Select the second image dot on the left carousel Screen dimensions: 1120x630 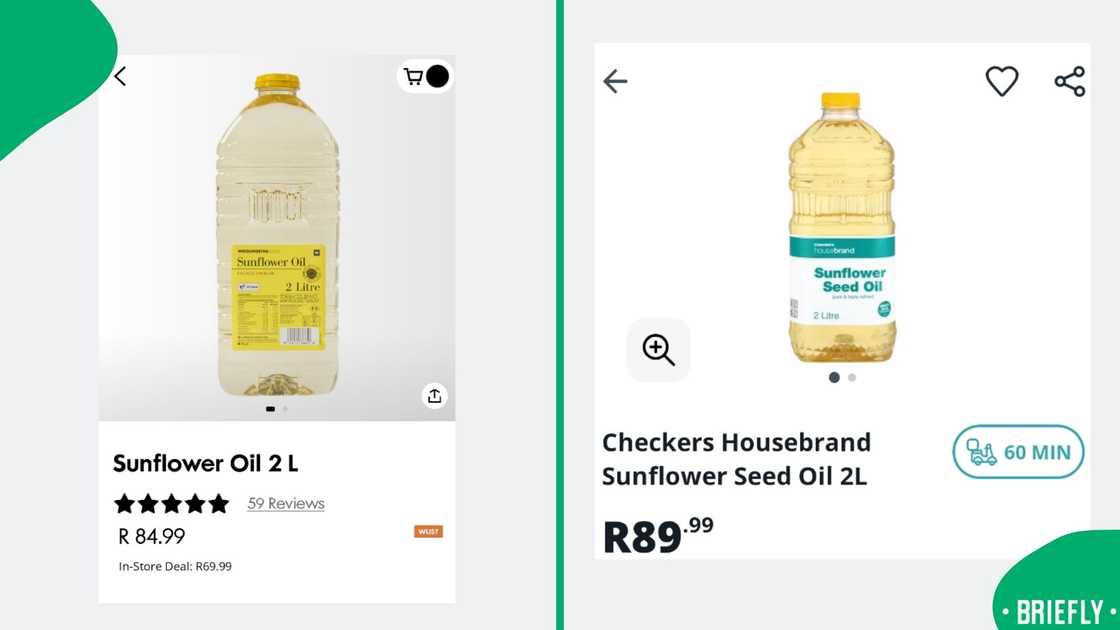point(284,409)
